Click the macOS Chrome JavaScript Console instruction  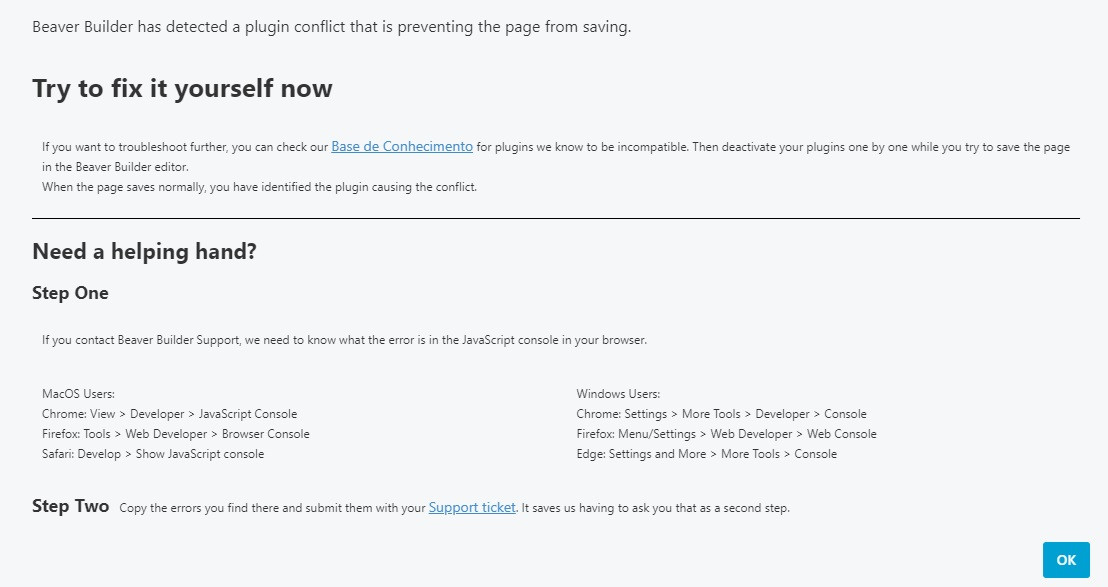[170, 414]
